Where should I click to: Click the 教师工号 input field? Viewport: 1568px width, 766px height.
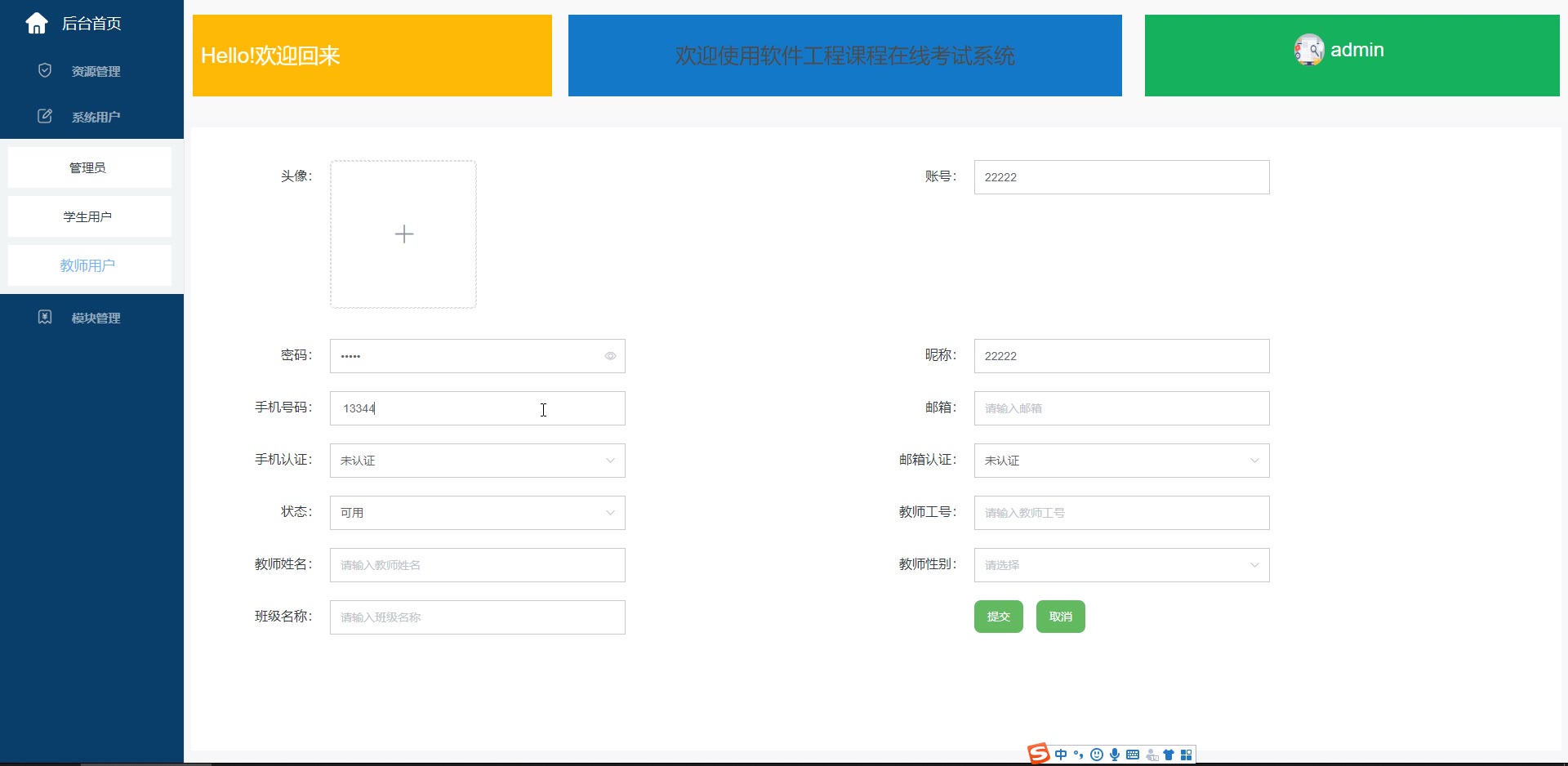(x=1121, y=513)
